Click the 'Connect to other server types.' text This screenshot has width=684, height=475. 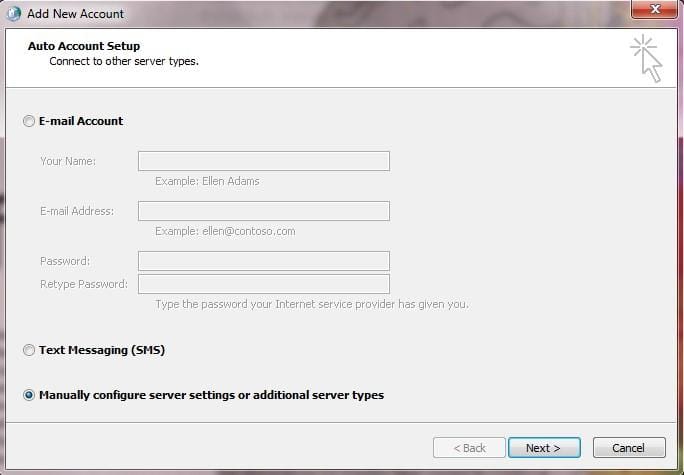pos(124,61)
